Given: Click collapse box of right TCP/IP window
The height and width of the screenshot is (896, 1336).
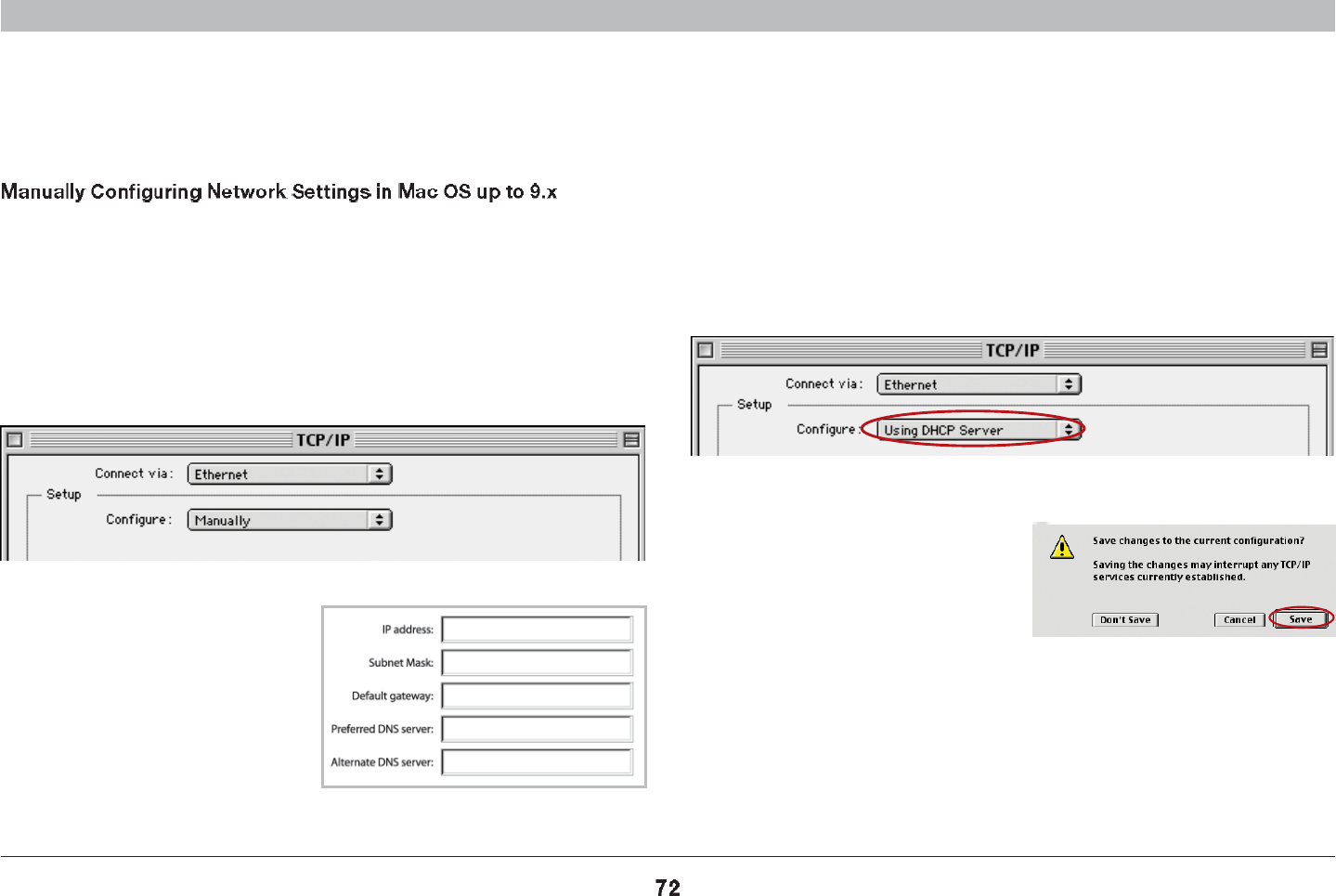Looking at the screenshot, I should coord(1319,350).
